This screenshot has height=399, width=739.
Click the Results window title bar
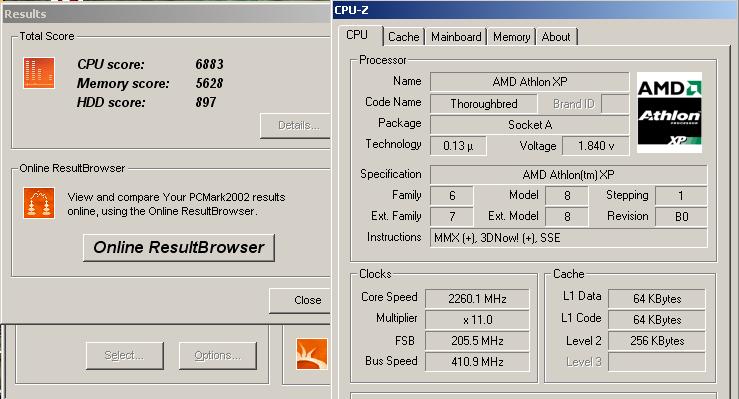click(x=165, y=14)
